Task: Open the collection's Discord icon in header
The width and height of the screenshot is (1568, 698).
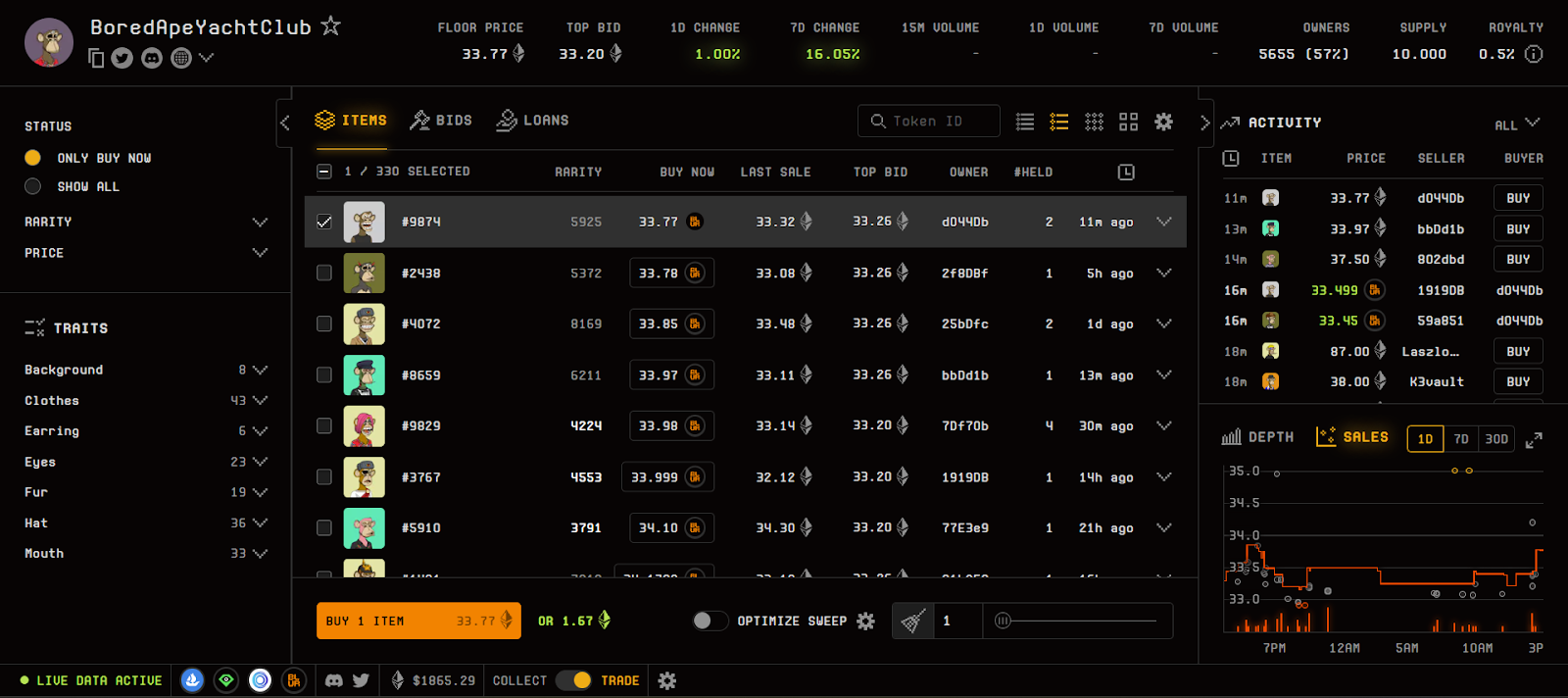Action: pyautogui.click(x=152, y=58)
